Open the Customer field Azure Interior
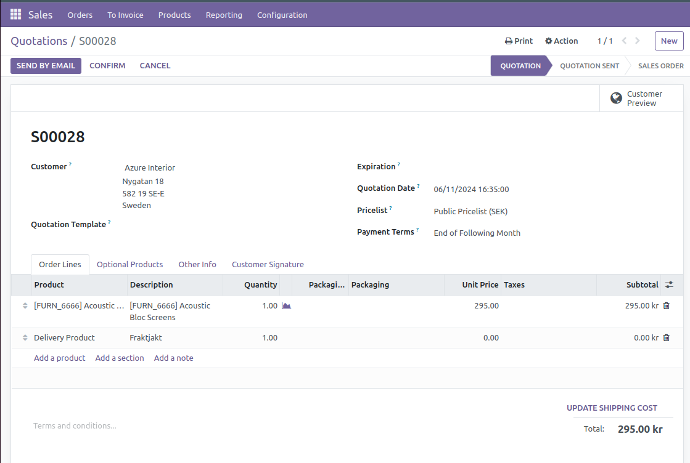 pos(150,168)
